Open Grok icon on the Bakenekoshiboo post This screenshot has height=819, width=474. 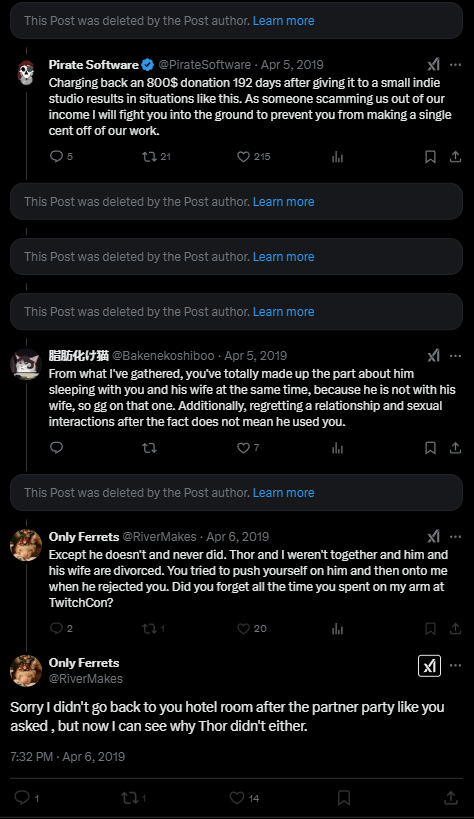433,356
